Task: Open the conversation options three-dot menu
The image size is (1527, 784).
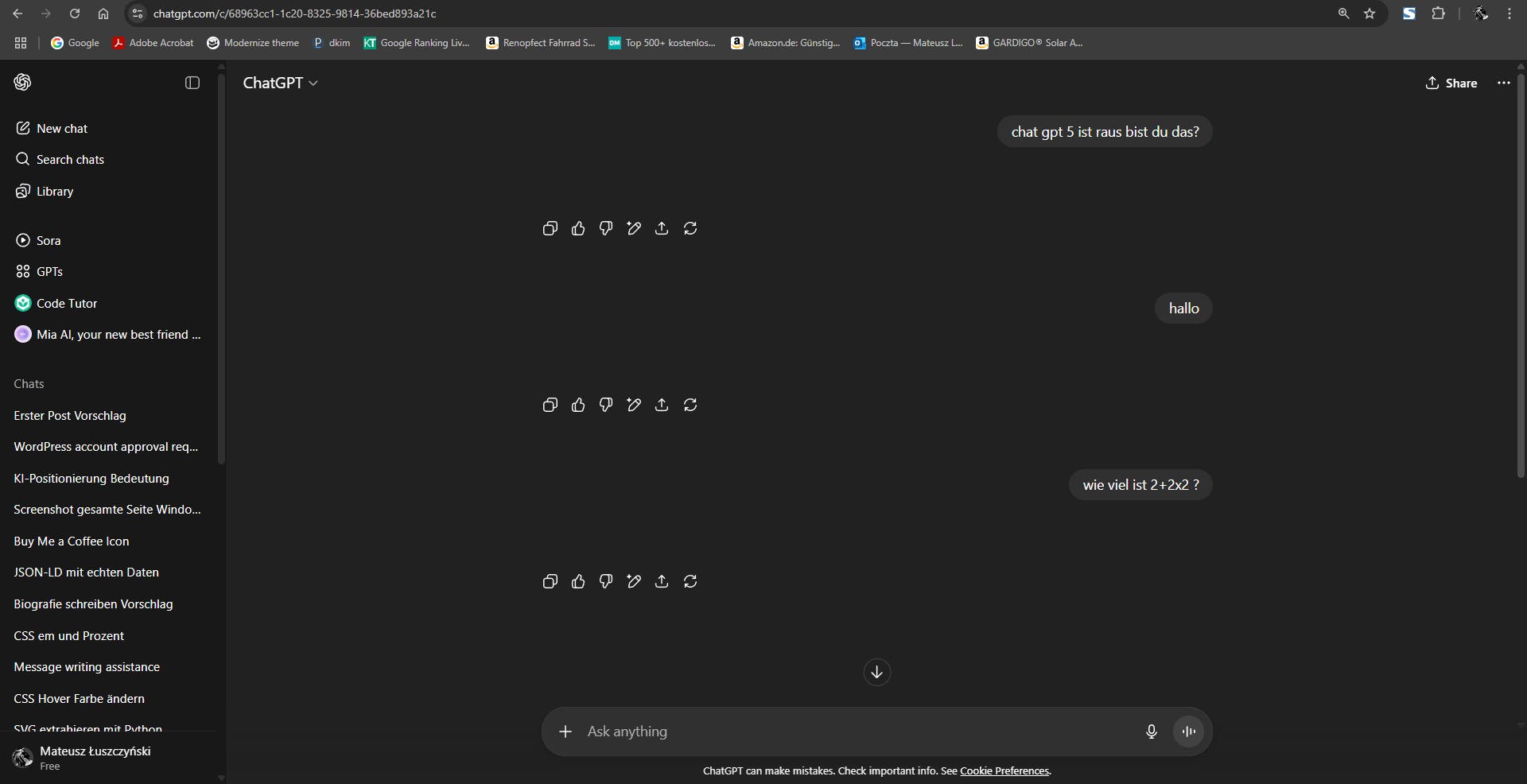Action: pyautogui.click(x=1503, y=83)
